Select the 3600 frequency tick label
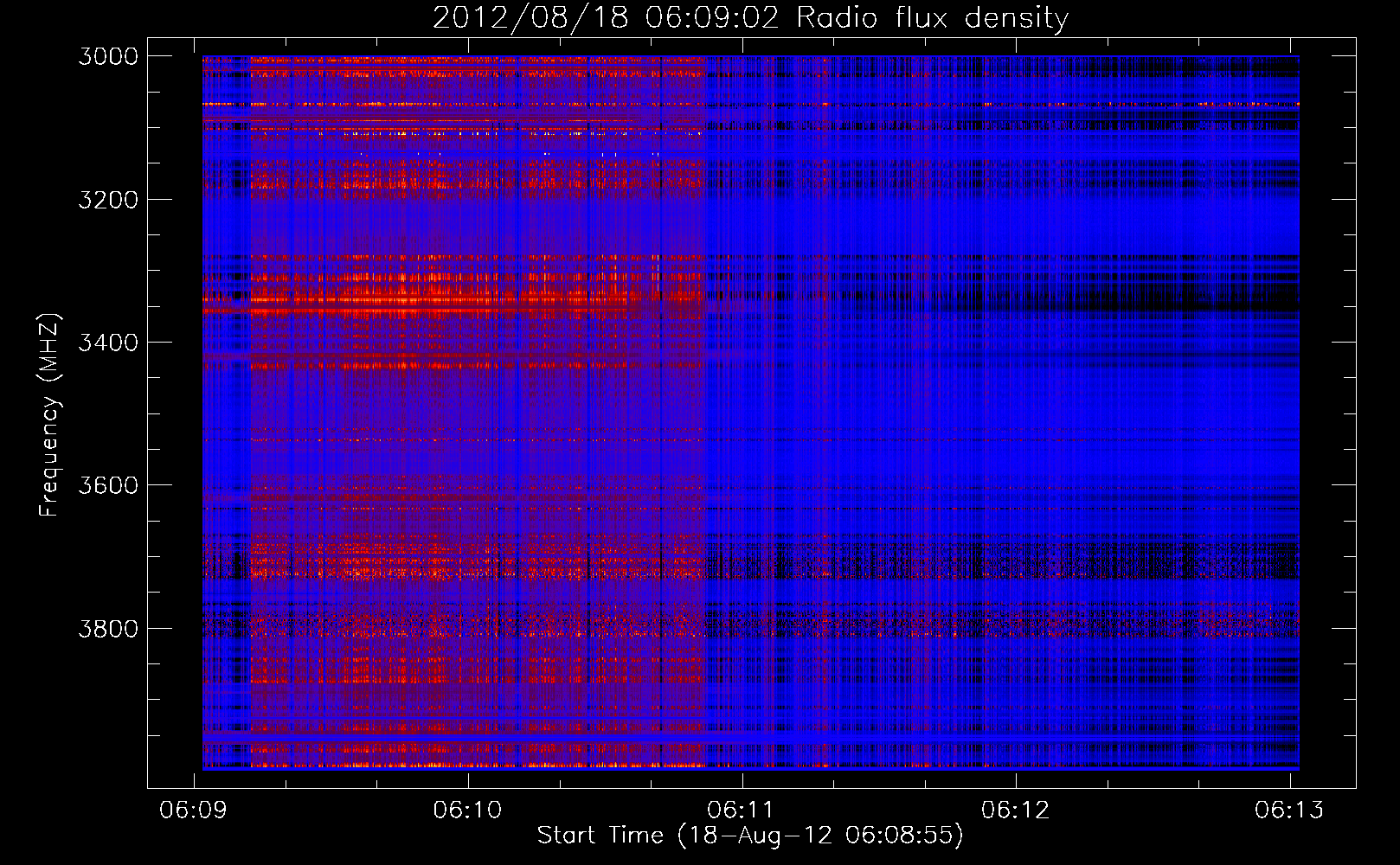The height and width of the screenshot is (865, 1400). pos(108,485)
